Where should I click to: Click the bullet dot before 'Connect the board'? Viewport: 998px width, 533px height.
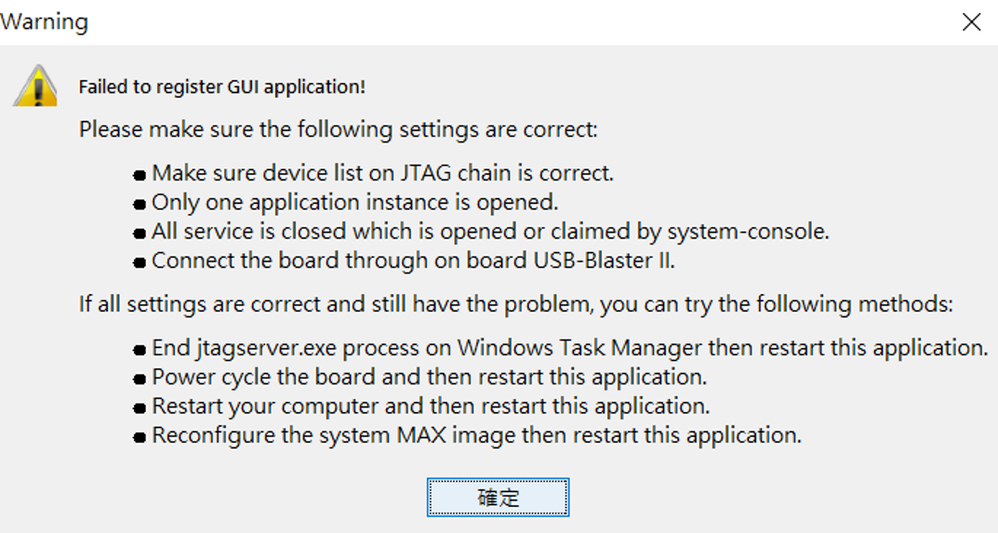141,262
